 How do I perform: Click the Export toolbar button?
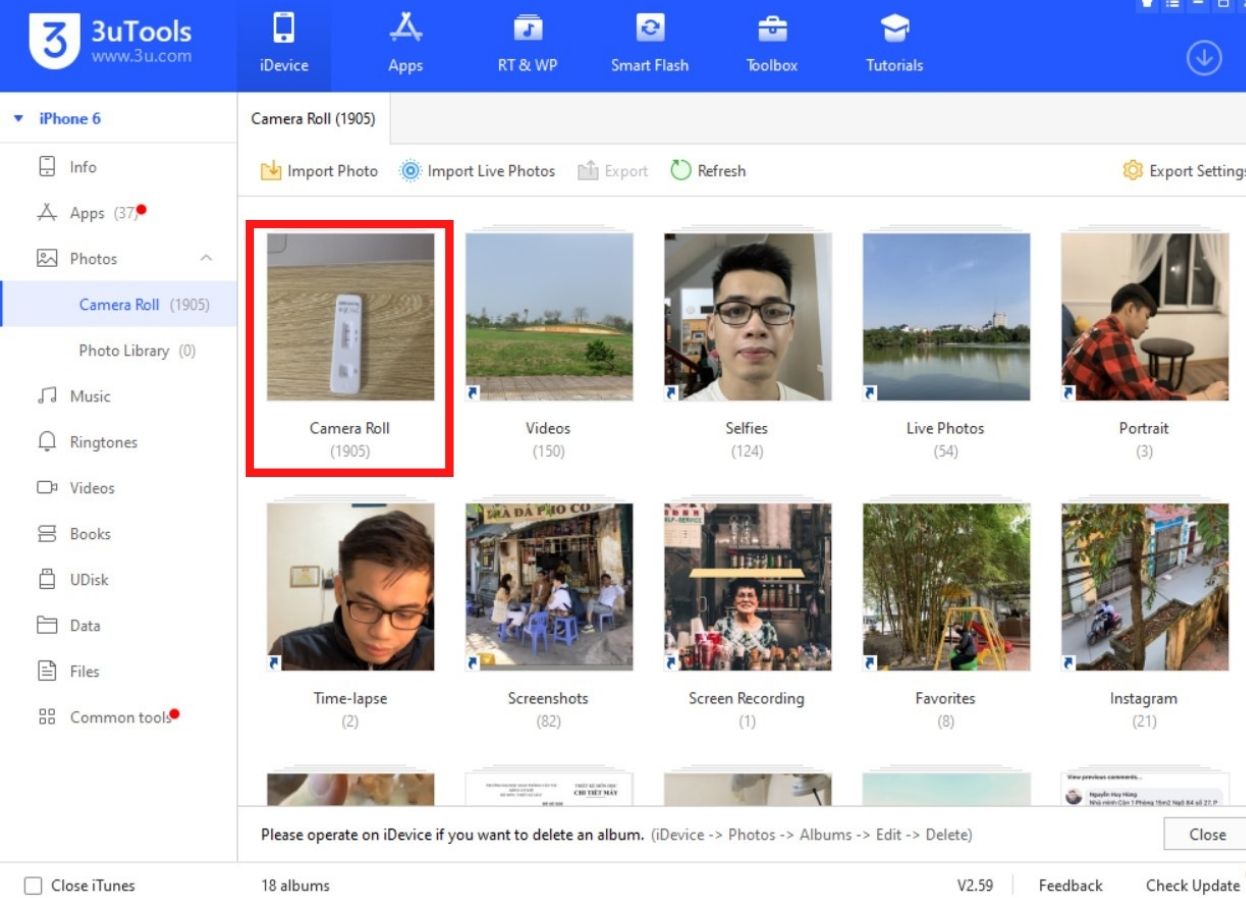click(x=613, y=171)
